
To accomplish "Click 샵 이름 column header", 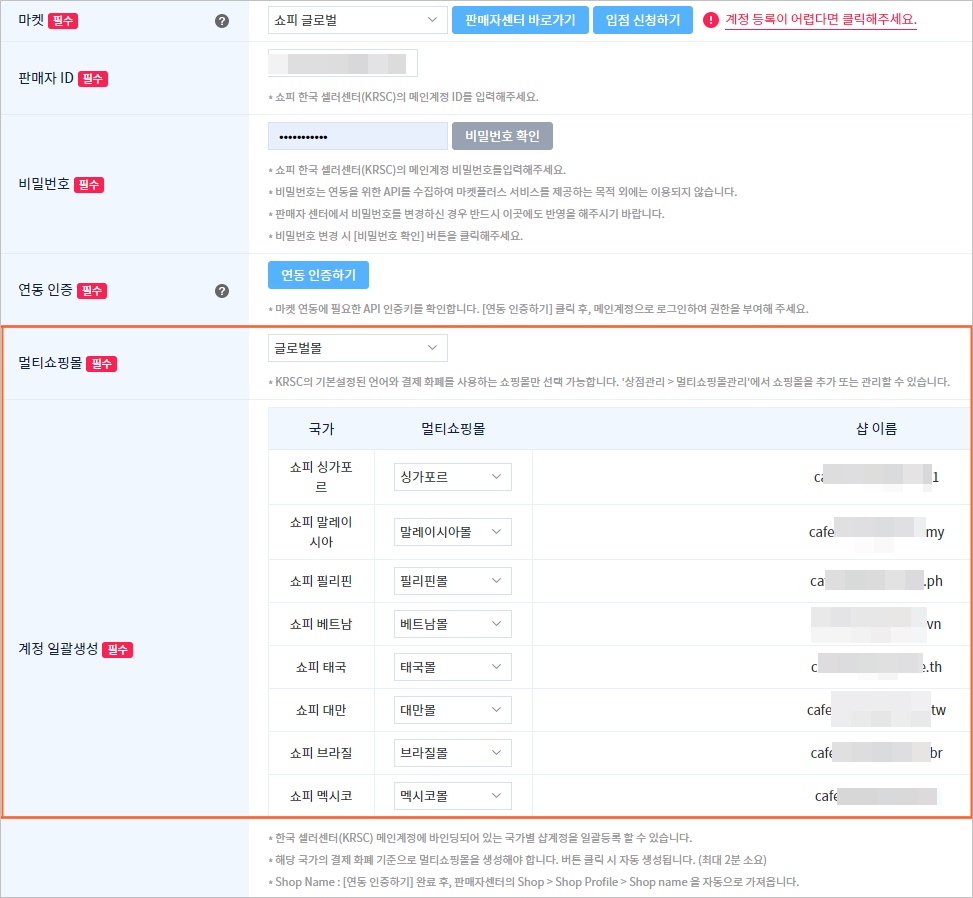I will pos(876,429).
